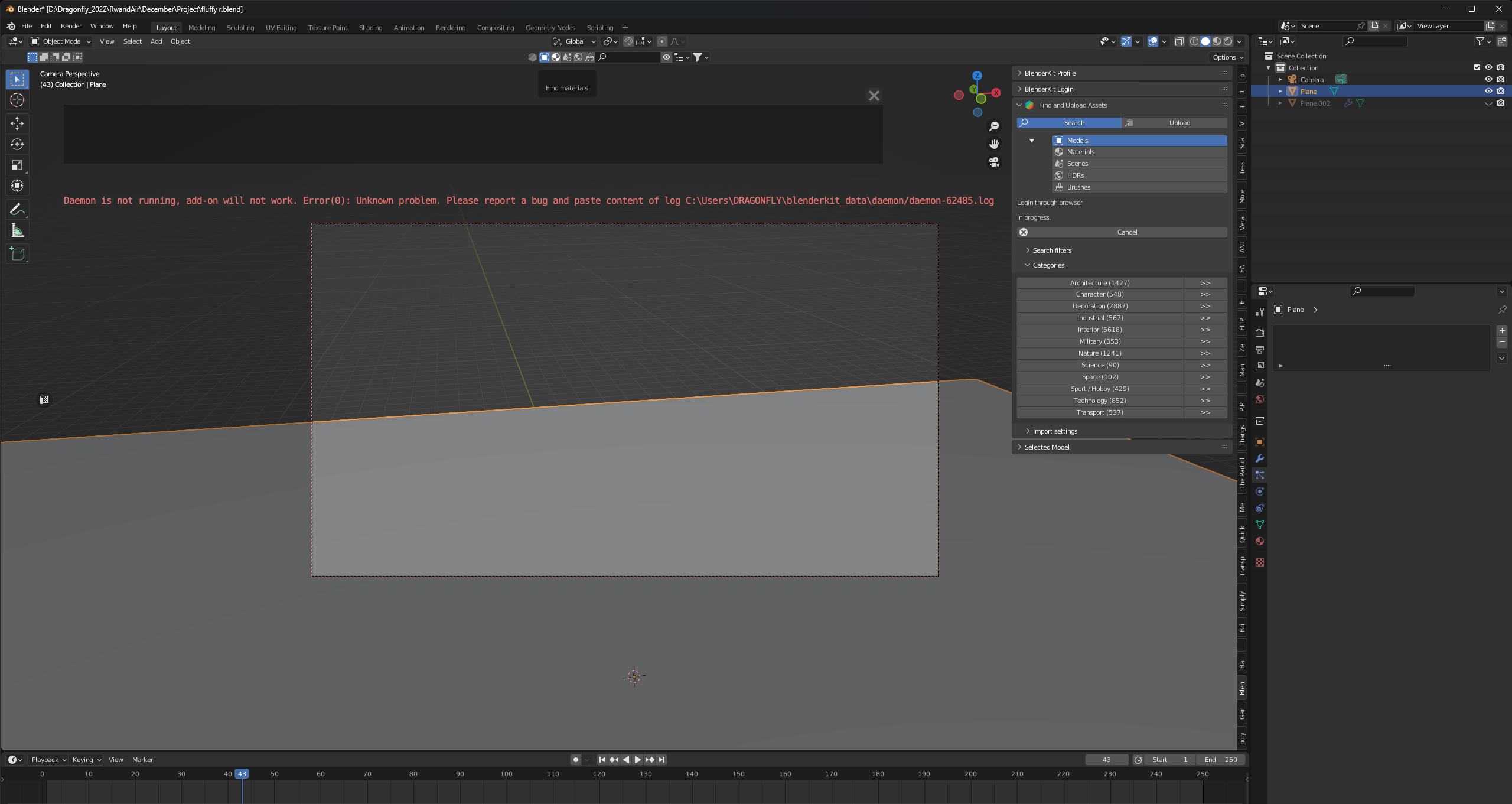This screenshot has height=804, width=1512.
Task: Enable snapping with the magnet icon
Action: 628,41
